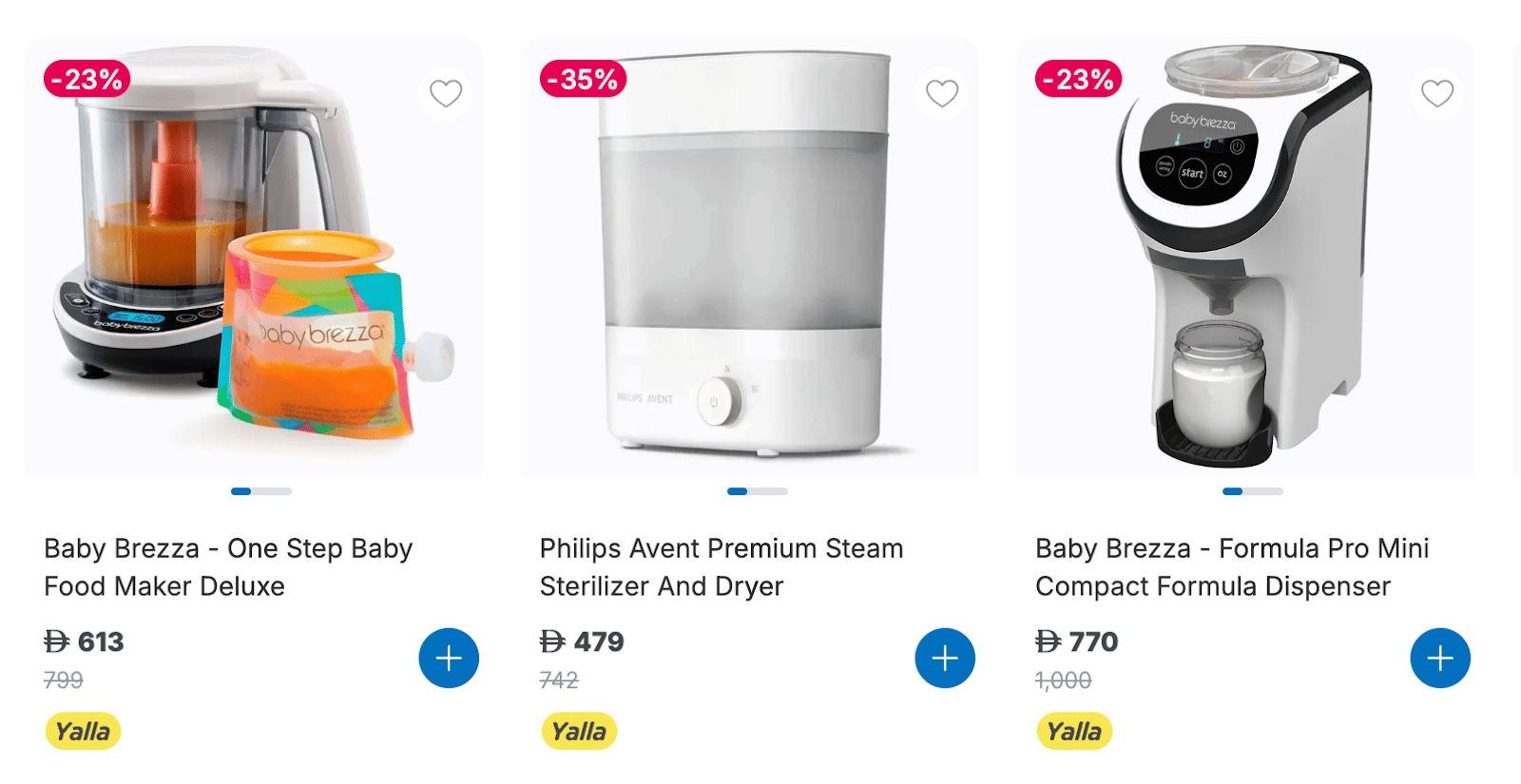Favorite the One Step Baby Food Maker
The width and height of the screenshot is (1521, 784).
click(445, 93)
